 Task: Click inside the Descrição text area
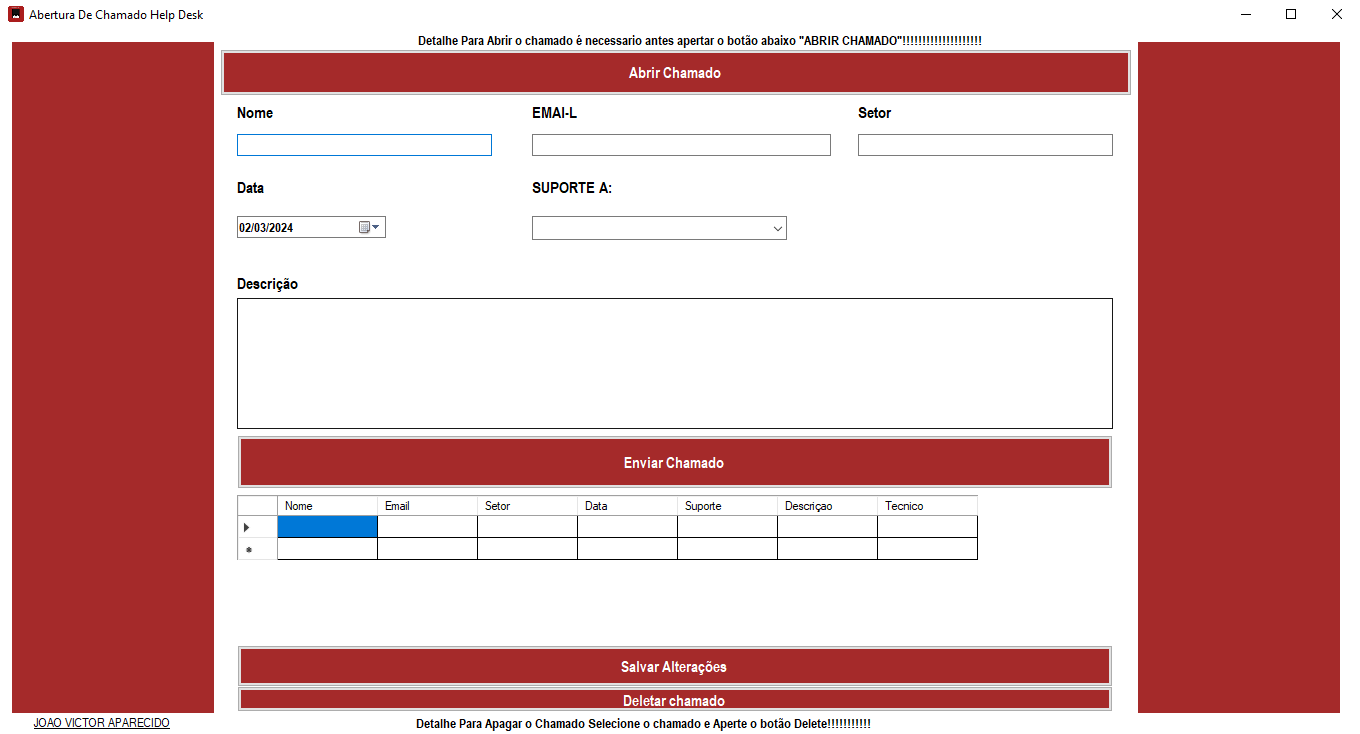(675, 363)
